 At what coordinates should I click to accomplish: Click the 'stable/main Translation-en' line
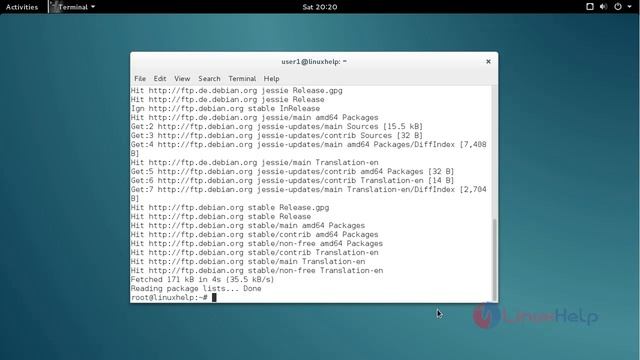pyautogui.click(x=248, y=262)
